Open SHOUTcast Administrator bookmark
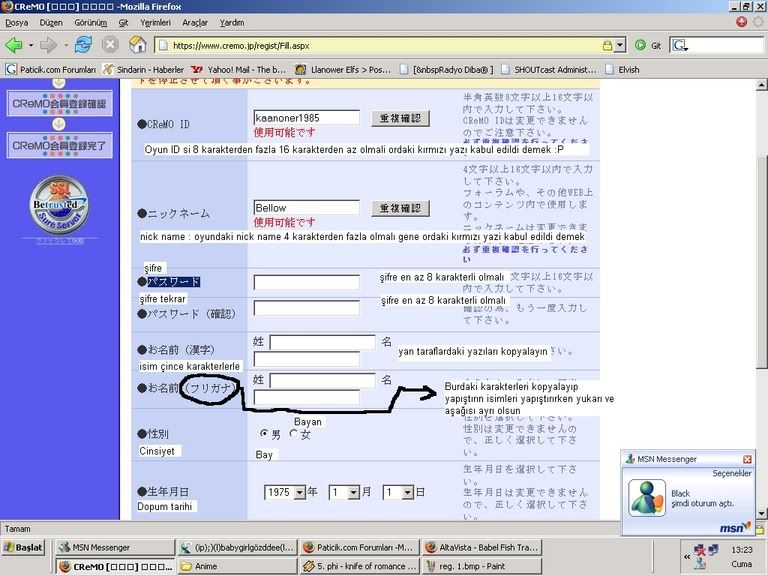The height and width of the screenshot is (576, 768). [x=549, y=70]
